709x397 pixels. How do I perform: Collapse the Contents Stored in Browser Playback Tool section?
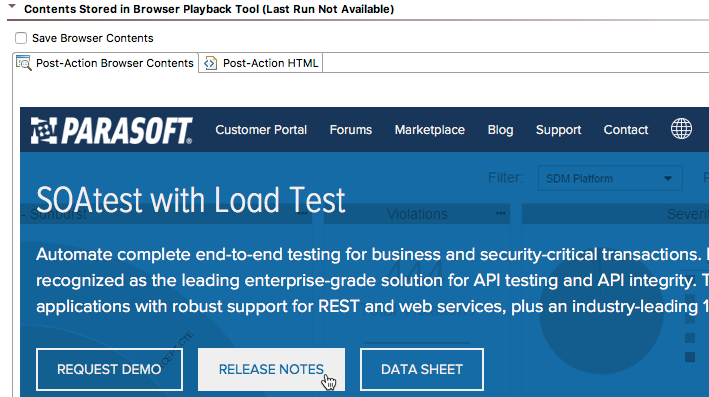pyautogui.click(x=12, y=7)
